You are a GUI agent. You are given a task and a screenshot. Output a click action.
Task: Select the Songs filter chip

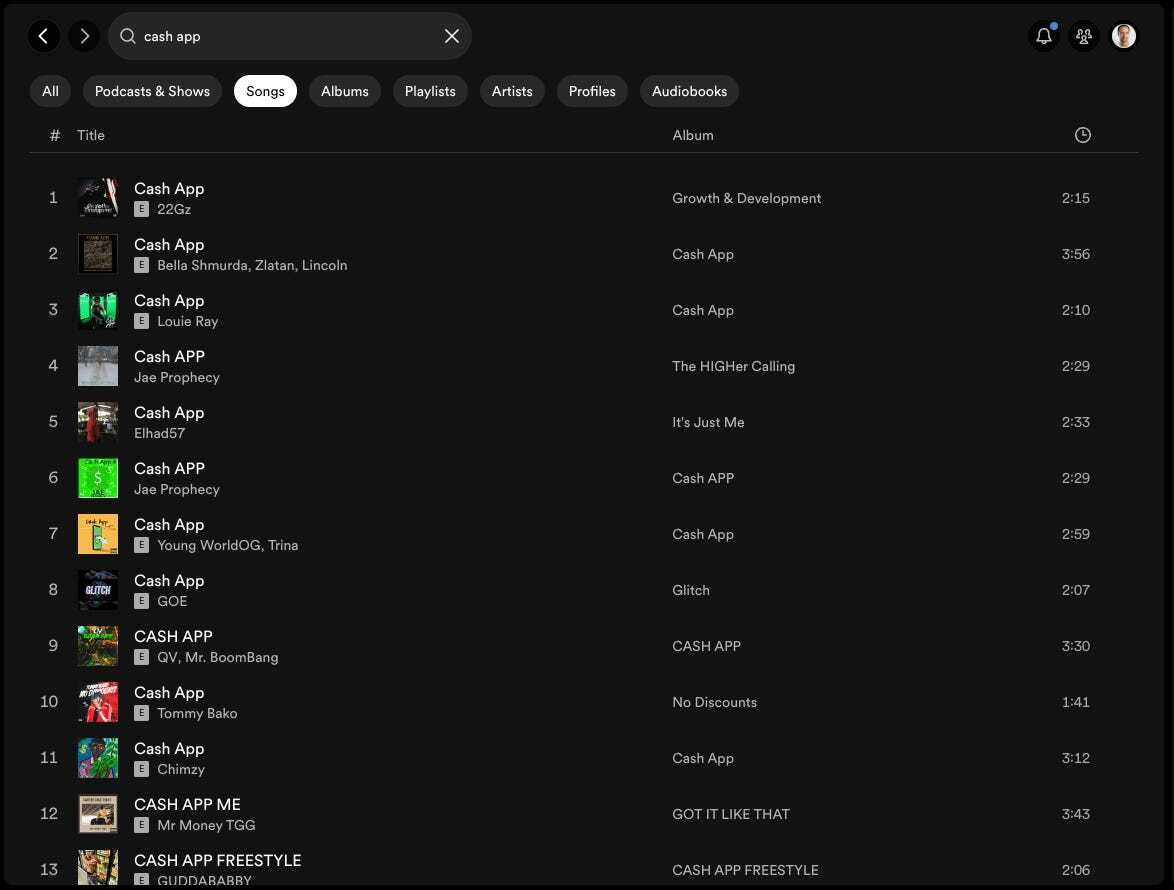(265, 91)
